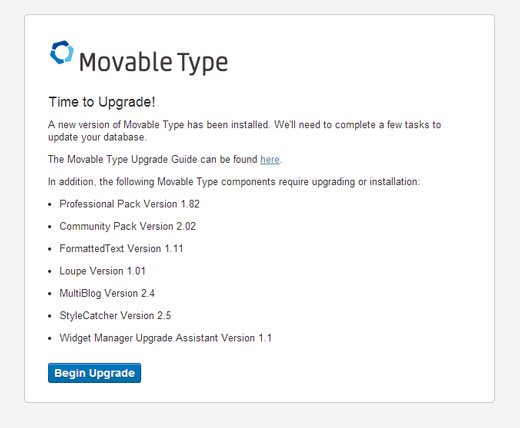Select the MultiBlog Version 2.4 item
This screenshot has height=428, width=520.
click(107, 293)
